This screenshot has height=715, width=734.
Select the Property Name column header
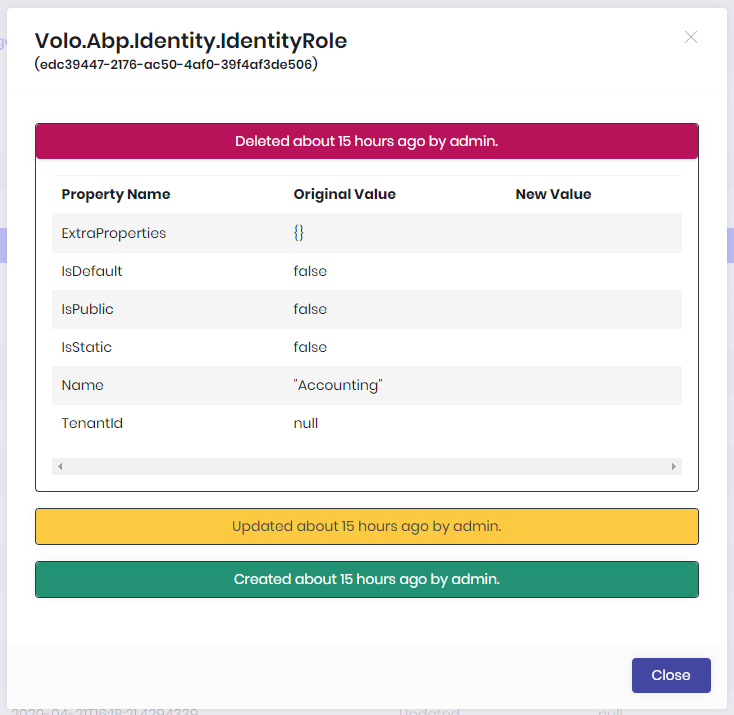(x=116, y=194)
